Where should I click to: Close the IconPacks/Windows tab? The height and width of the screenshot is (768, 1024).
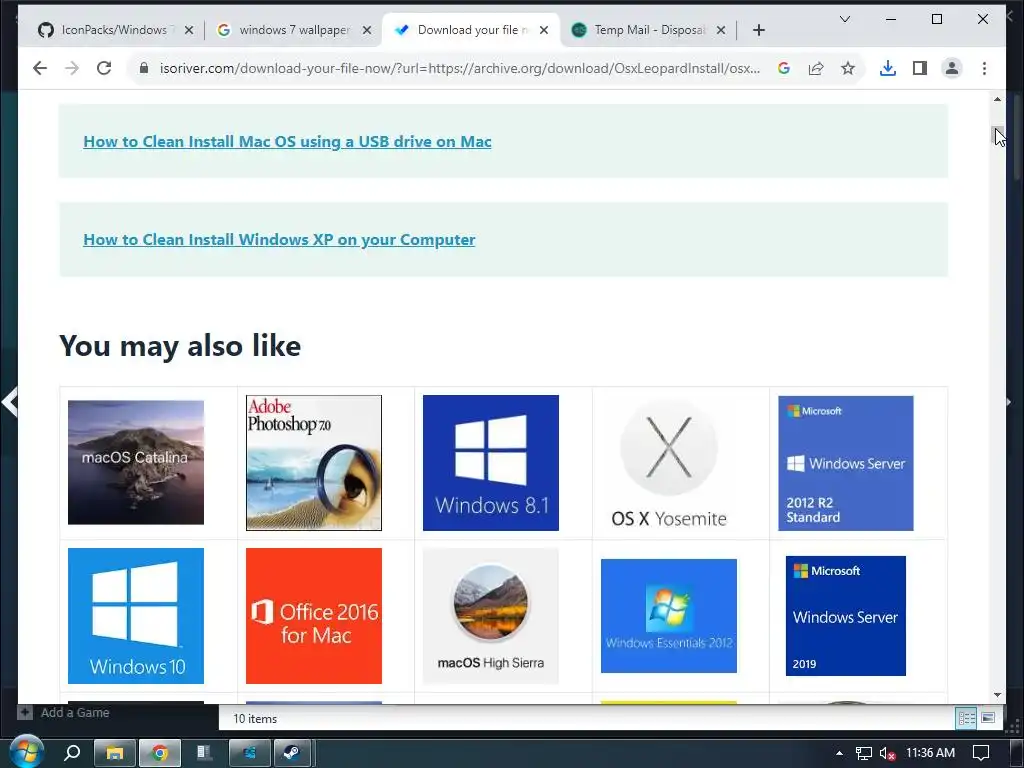189,30
